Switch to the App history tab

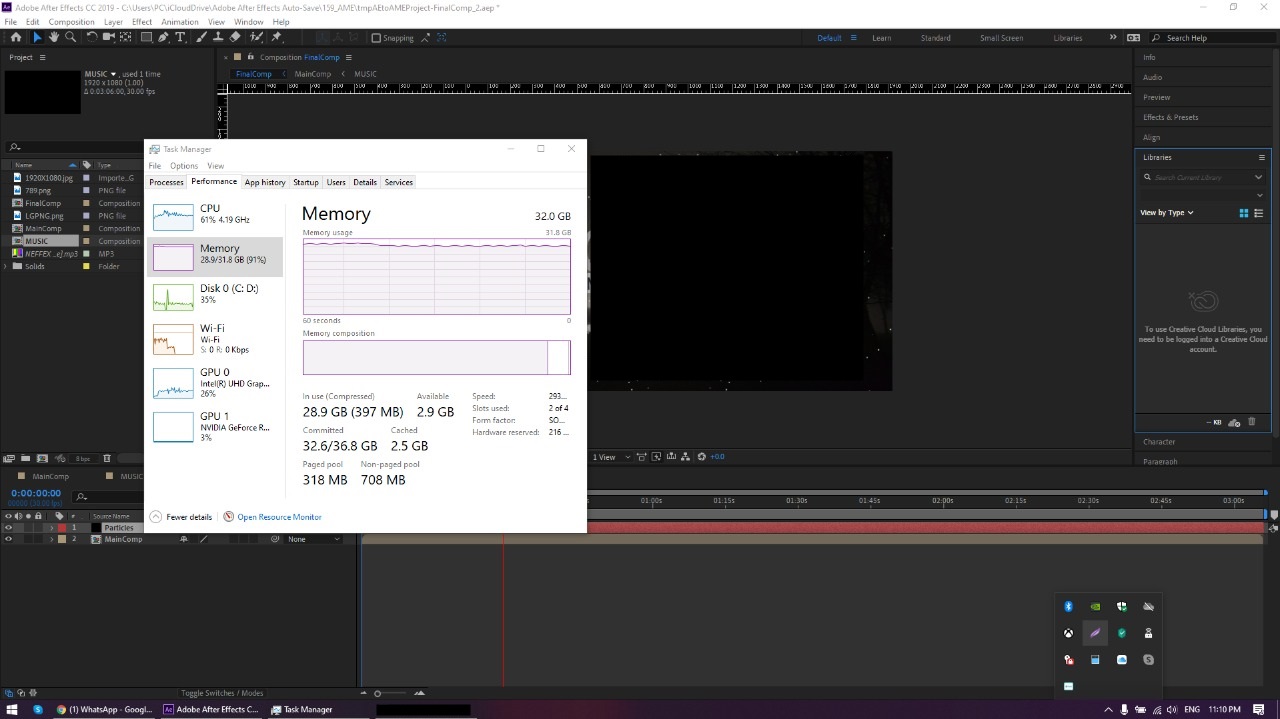[264, 182]
